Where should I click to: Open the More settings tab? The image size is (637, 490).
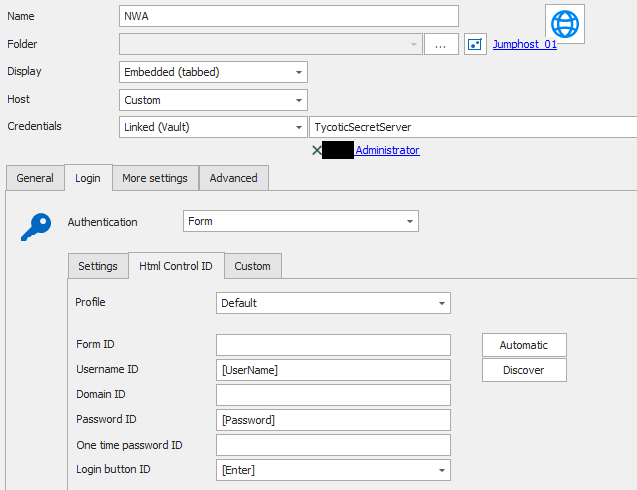coord(155,178)
